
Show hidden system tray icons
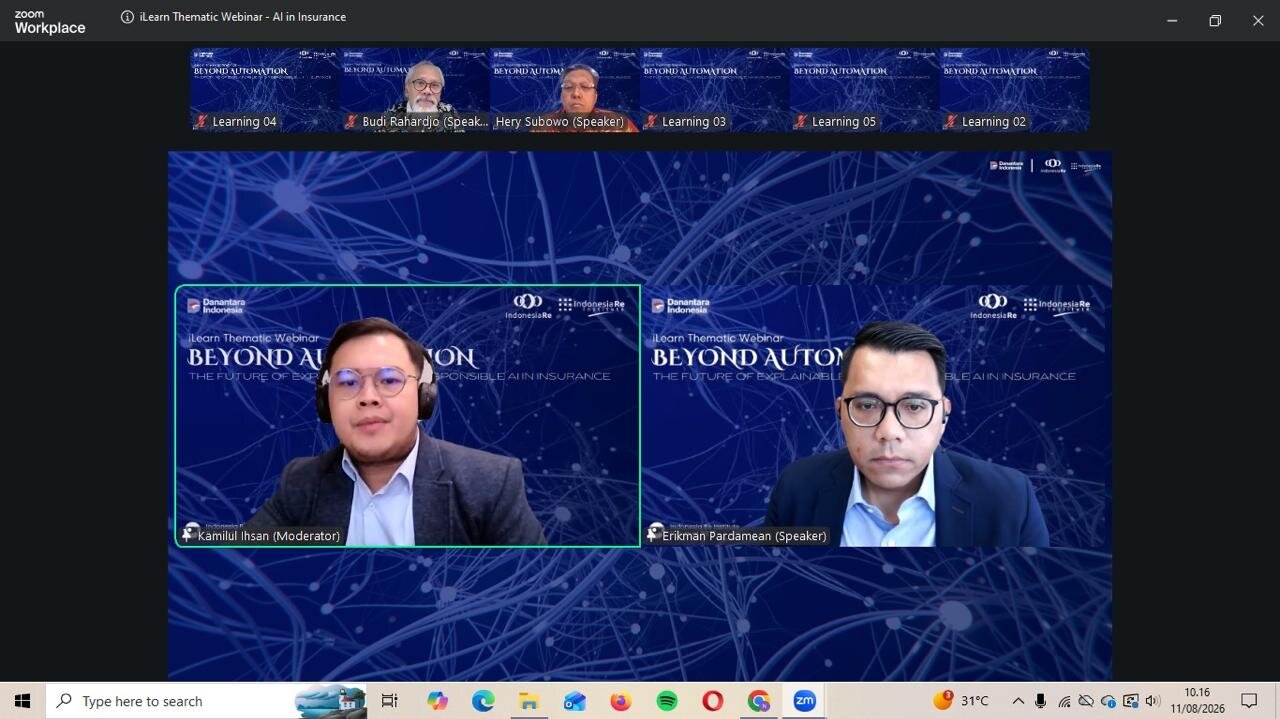click(x=1018, y=701)
